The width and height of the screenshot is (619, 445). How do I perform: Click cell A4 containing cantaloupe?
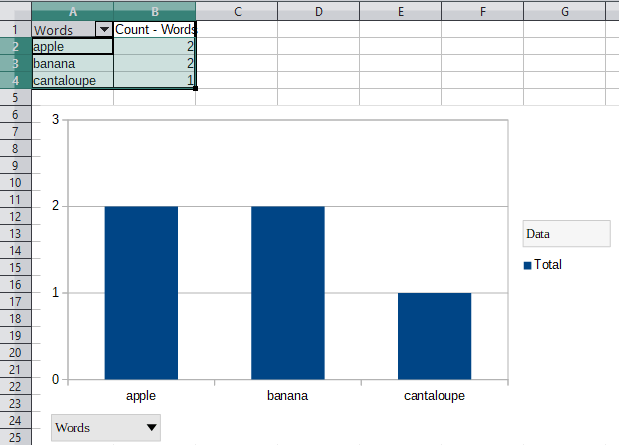(x=72, y=81)
